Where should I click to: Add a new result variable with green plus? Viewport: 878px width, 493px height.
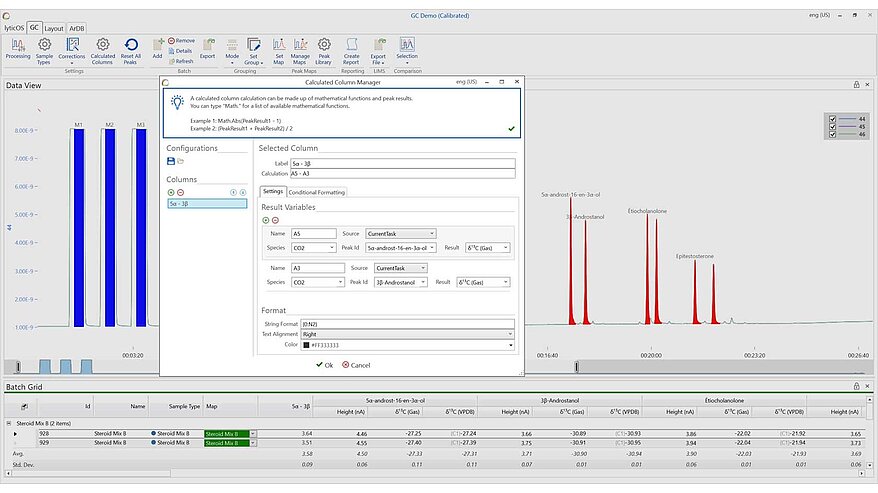pos(266,219)
